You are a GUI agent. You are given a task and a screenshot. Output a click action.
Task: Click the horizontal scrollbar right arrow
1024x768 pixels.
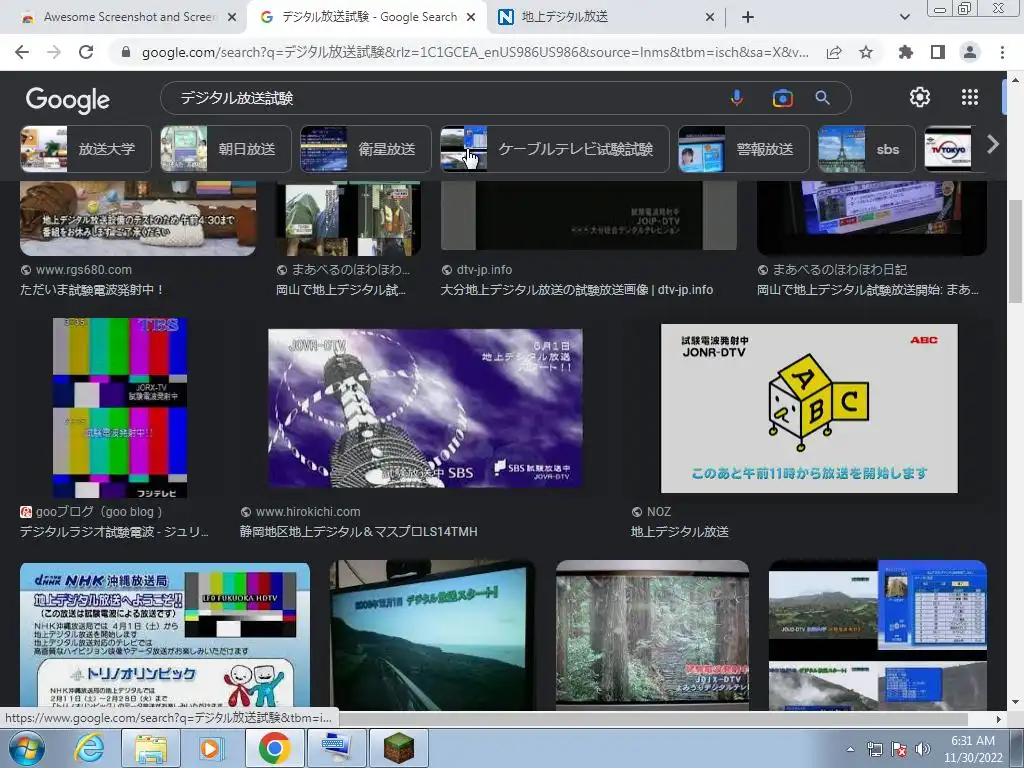[998, 719]
